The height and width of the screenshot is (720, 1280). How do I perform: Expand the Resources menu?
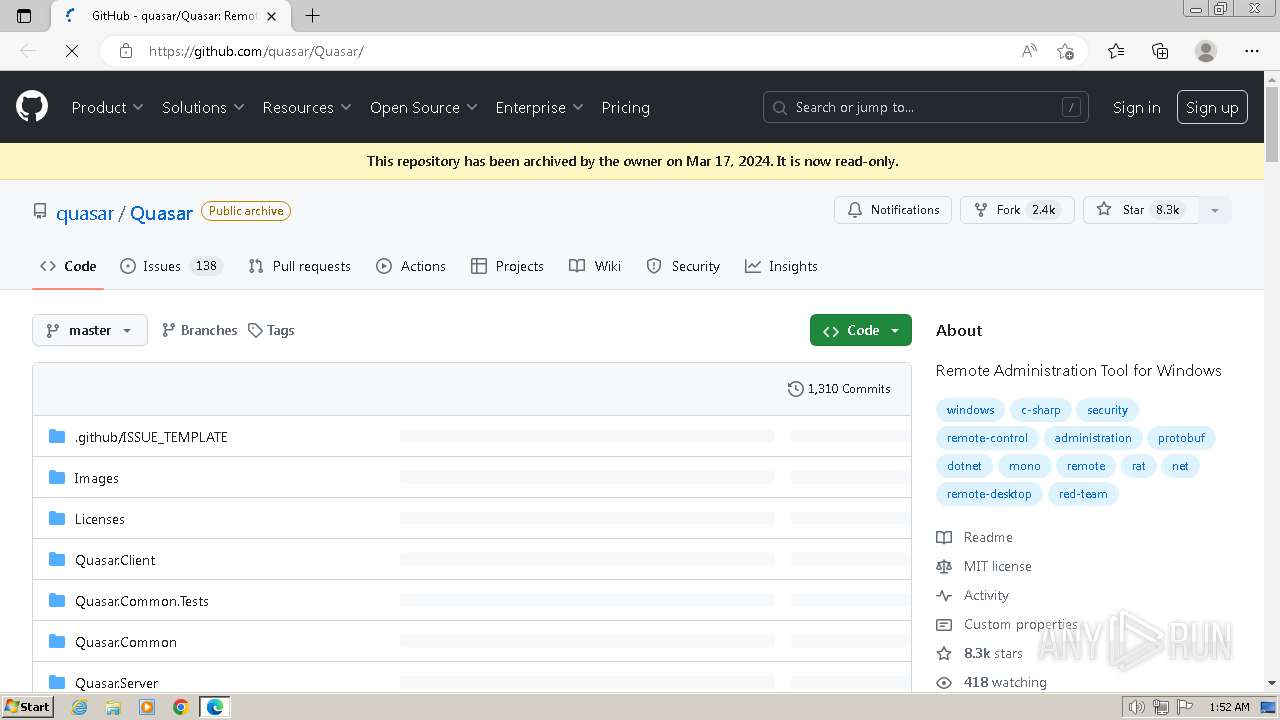coord(307,107)
